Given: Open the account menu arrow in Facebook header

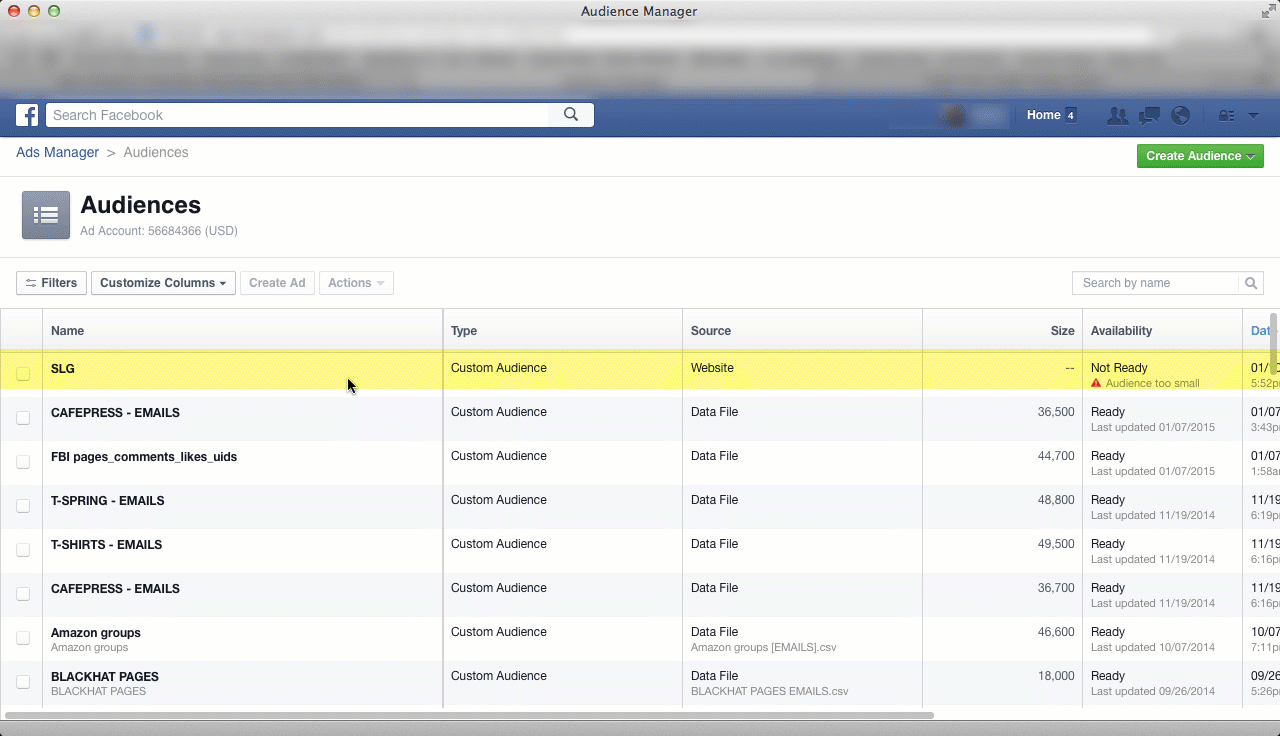Looking at the screenshot, I should pyautogui.click(x=1253, y=115).
